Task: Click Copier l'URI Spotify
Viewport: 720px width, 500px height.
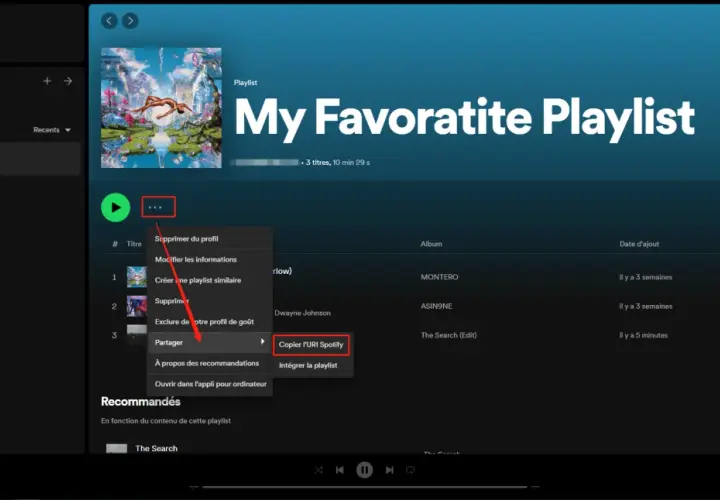Action: [x=311, y=345]
